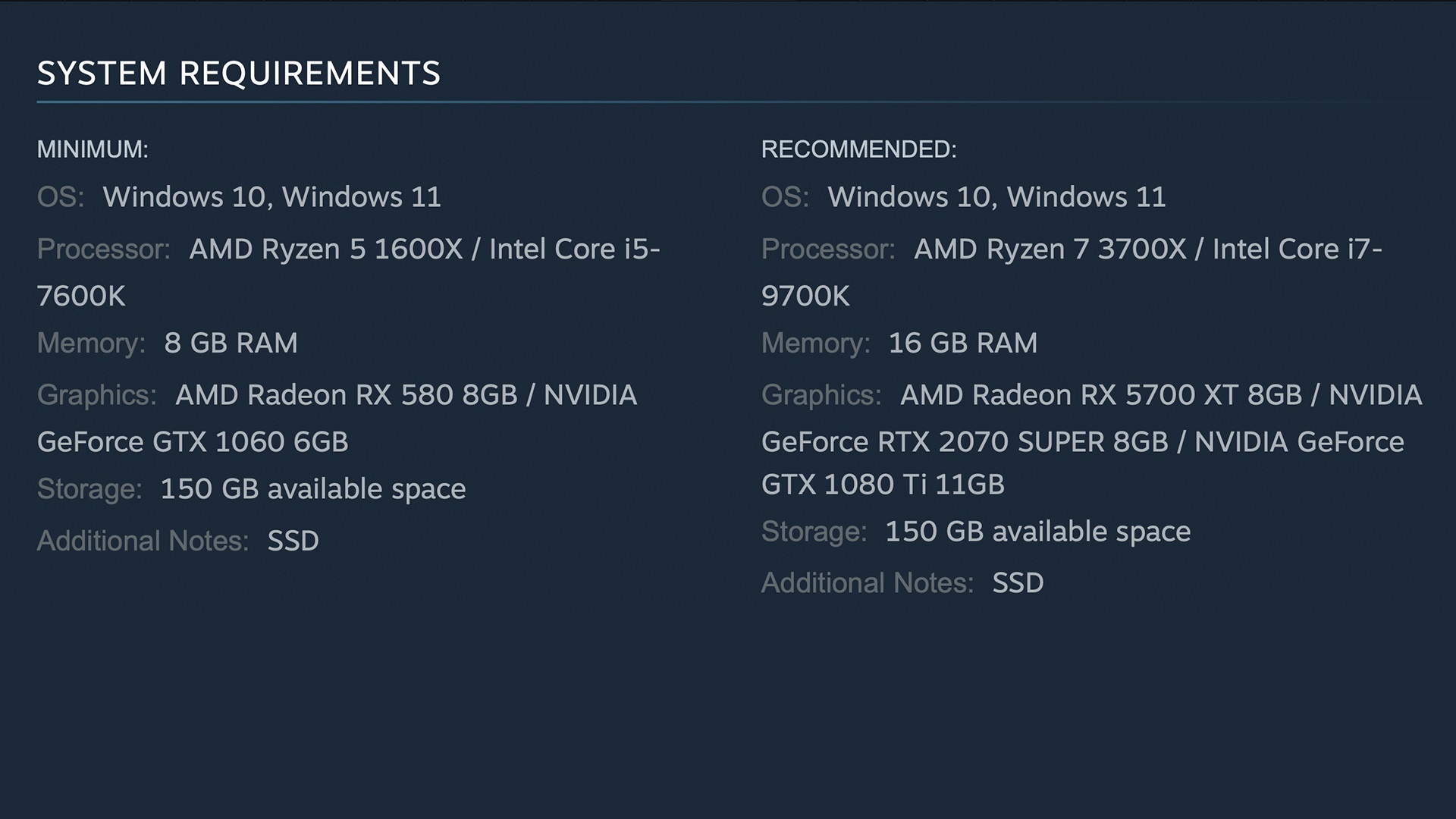Click the 8 GB RAM value

tap(231, 344)
